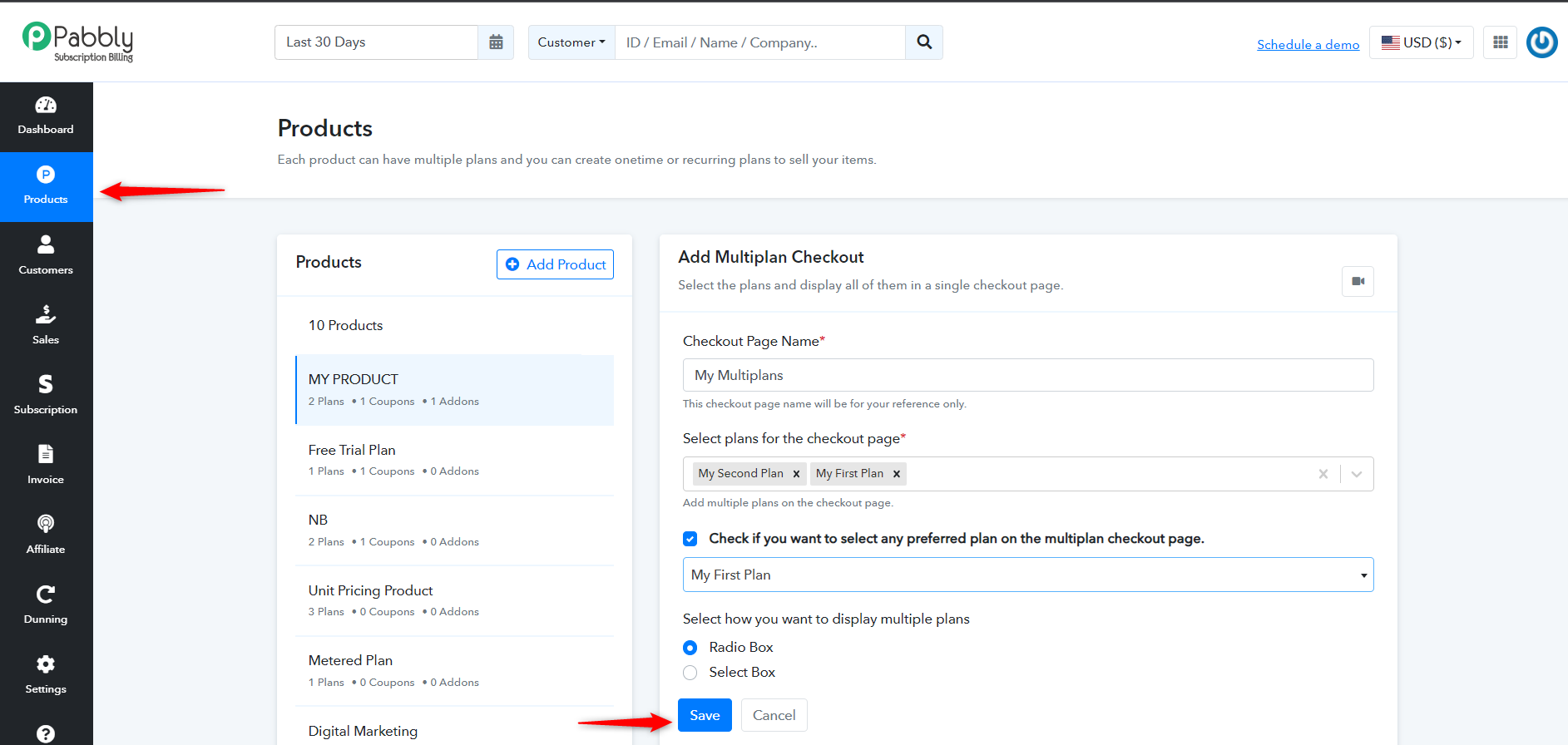This screenshot has width=1568, height=745.
Task: Click the search magnifier icon
Action: point(924,42)
